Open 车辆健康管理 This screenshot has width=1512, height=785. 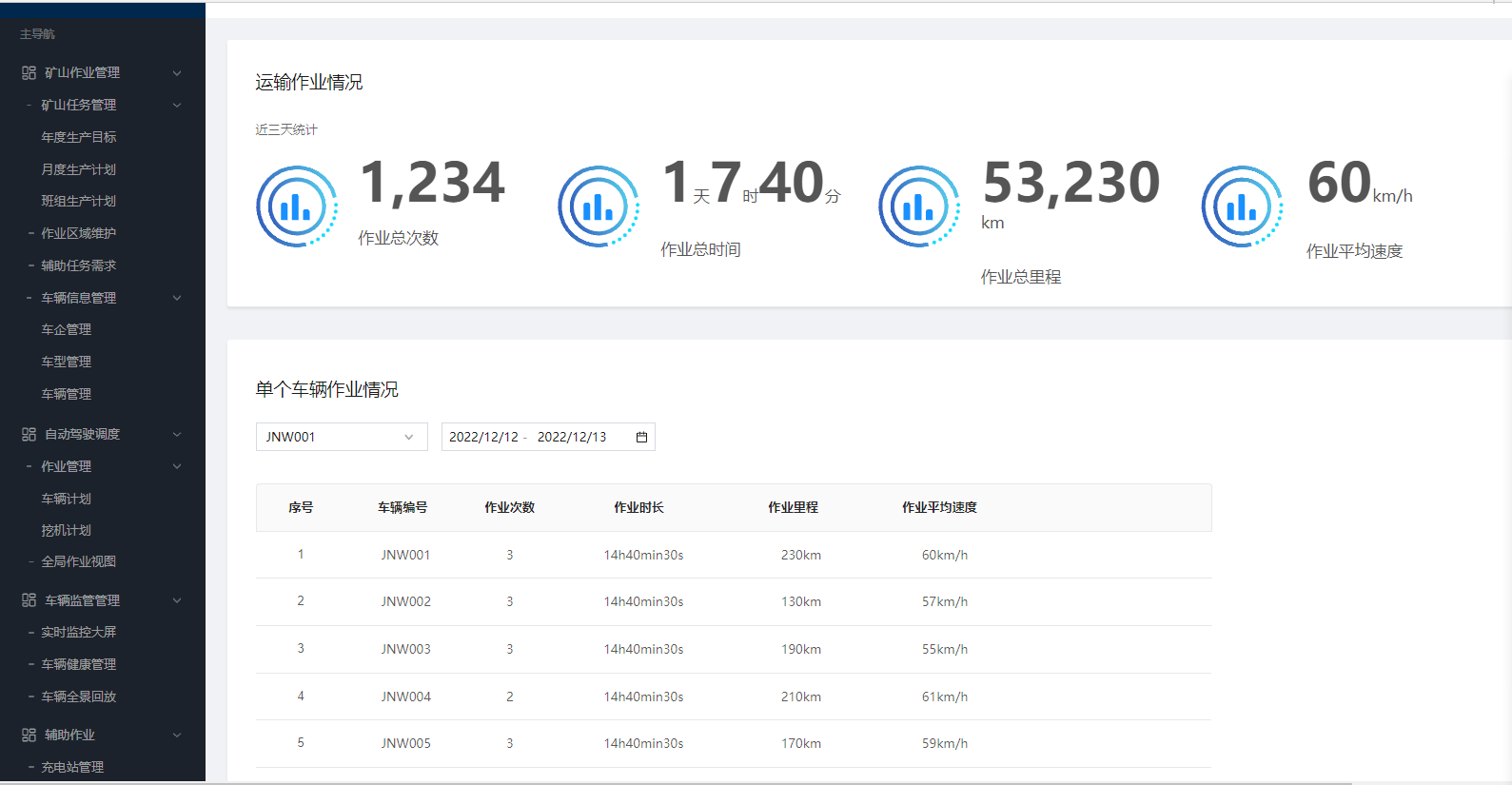click(79, 664)
